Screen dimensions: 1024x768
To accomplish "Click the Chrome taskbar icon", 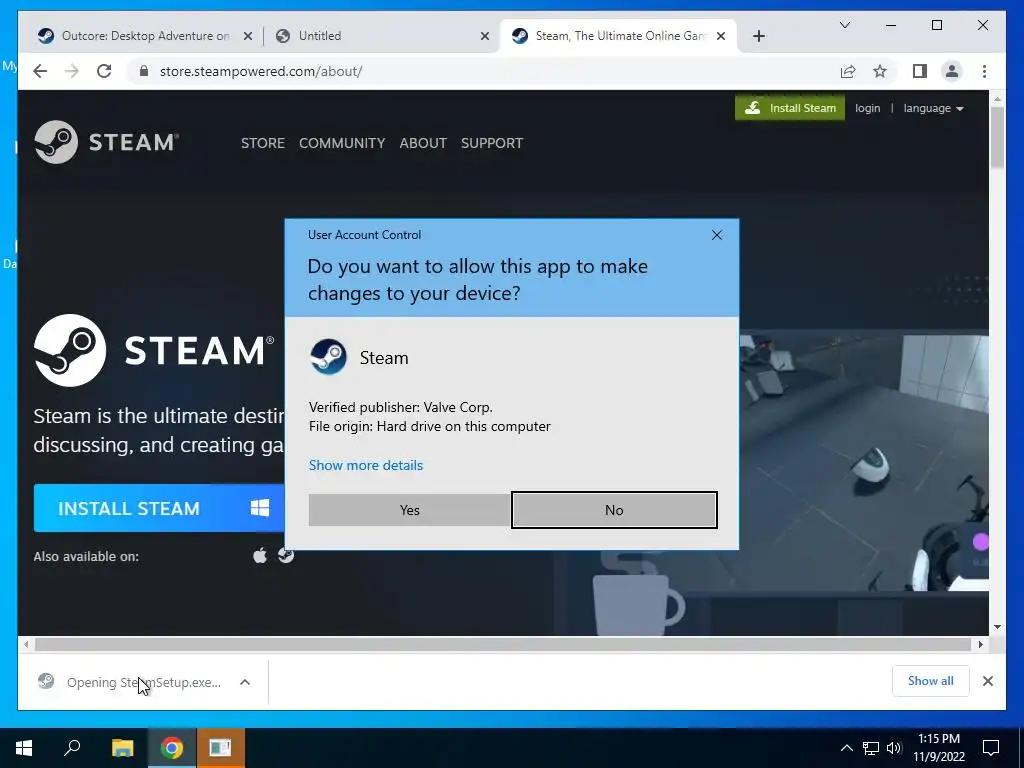I will (172, 748).
